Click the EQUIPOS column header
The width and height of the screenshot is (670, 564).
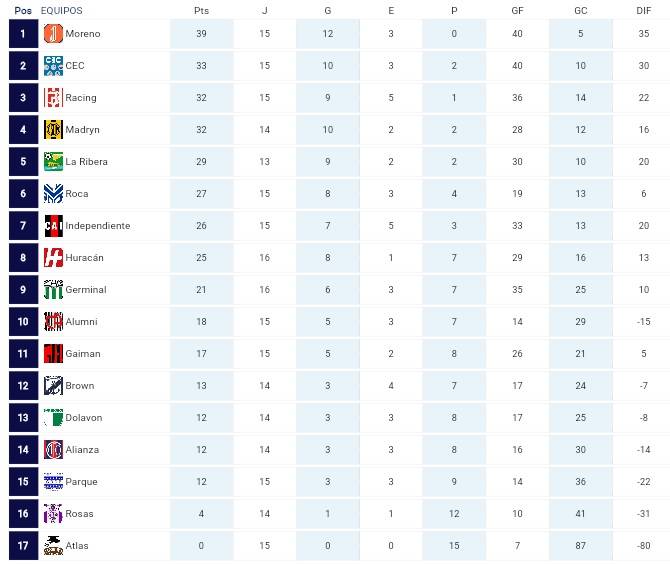pyautogui.click(x=62, y=10)
